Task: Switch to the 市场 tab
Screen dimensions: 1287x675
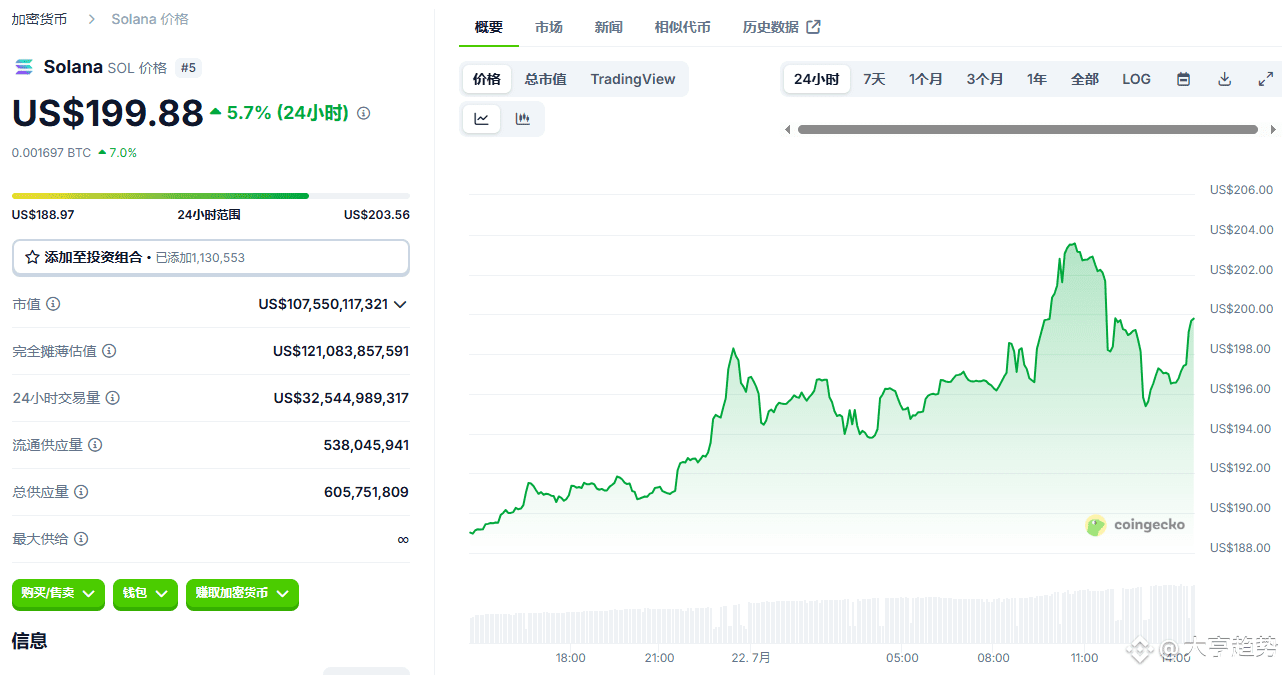Action: 549,27
